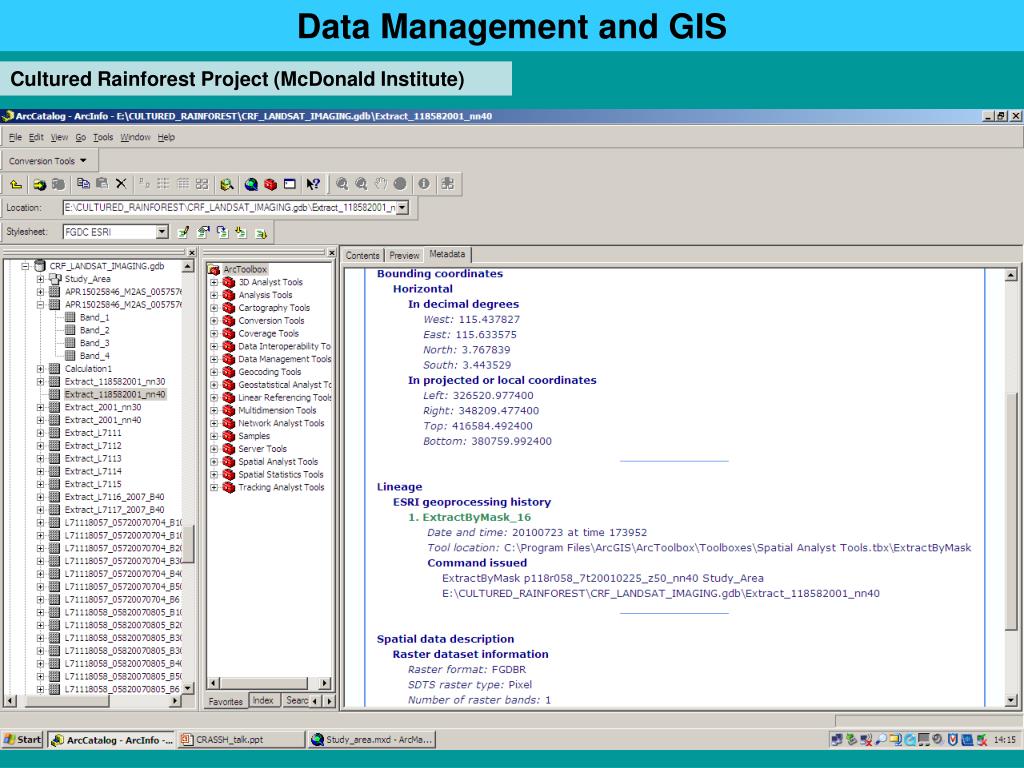The width and height of the screenshot is (1024, 768).
Task: Click the ExtractByMask_16 lineage link
Action: (470, 517)
